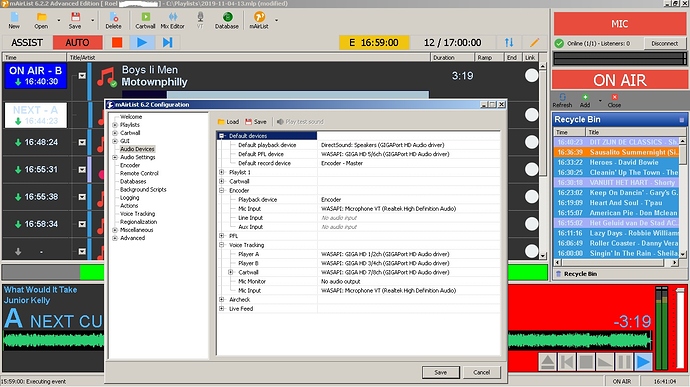
Task: Expand Playlists in configuration tree
Action: pyautogui.click(x=115, y=125)
